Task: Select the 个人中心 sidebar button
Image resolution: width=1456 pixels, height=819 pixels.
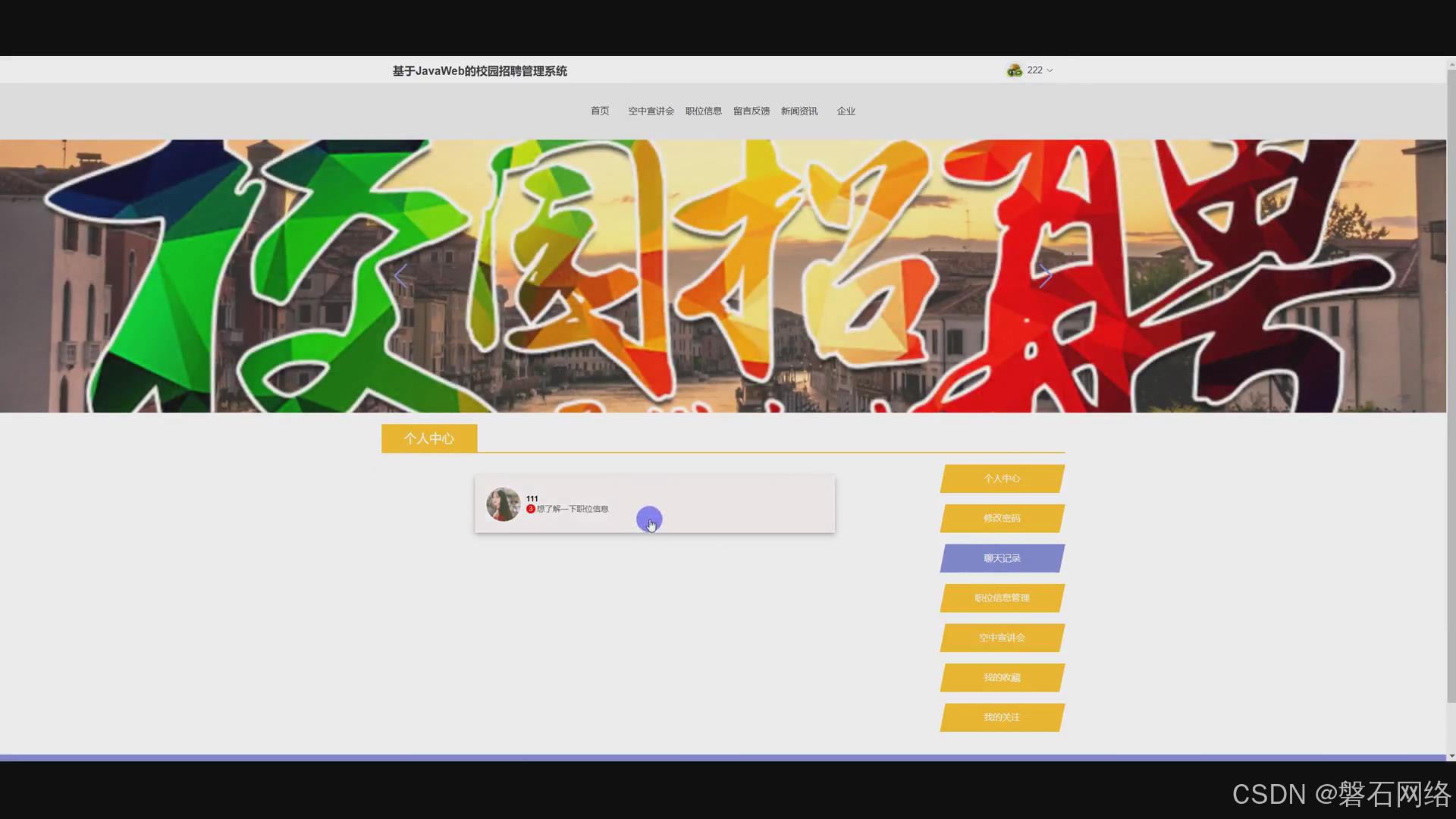Action: pos(1002,479)
